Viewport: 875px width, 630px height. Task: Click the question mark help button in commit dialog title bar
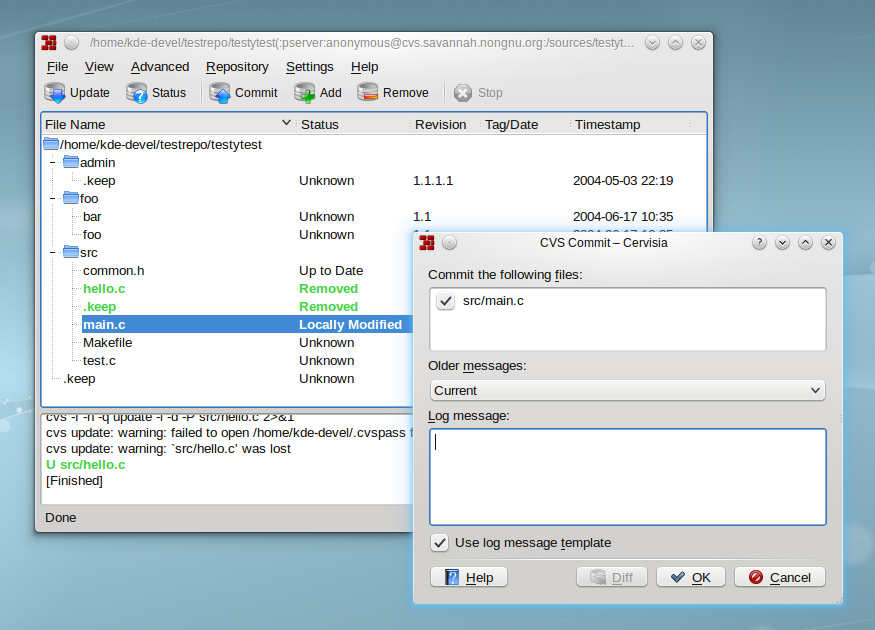point(759,243)
